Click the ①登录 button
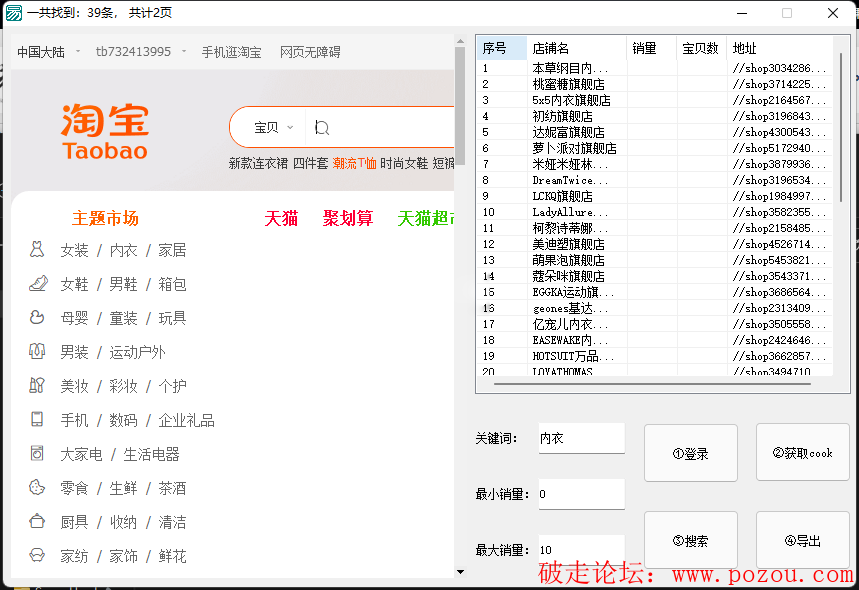Viewport: 859px width, 590px height. point(691,453)
